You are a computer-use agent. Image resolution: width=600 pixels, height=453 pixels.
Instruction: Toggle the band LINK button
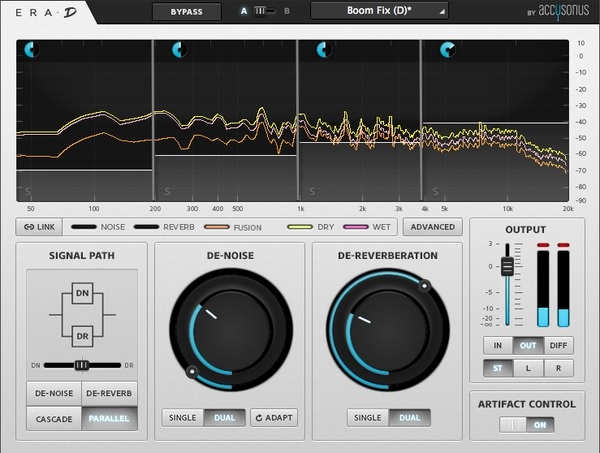tap(40, 227)
